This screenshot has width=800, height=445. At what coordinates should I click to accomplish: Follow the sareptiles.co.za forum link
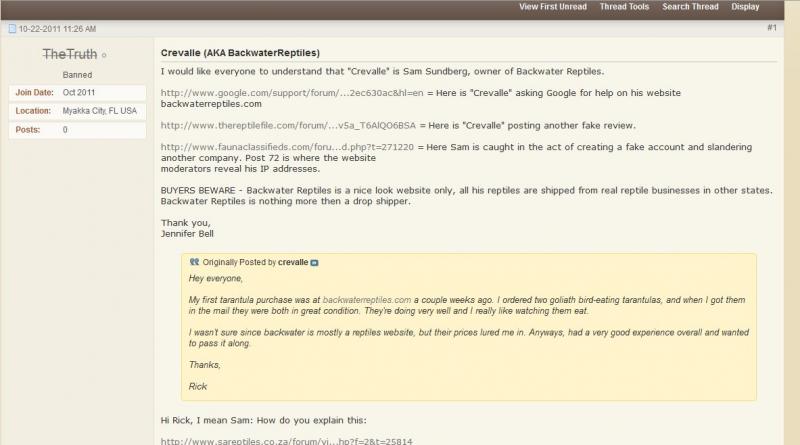287,441
